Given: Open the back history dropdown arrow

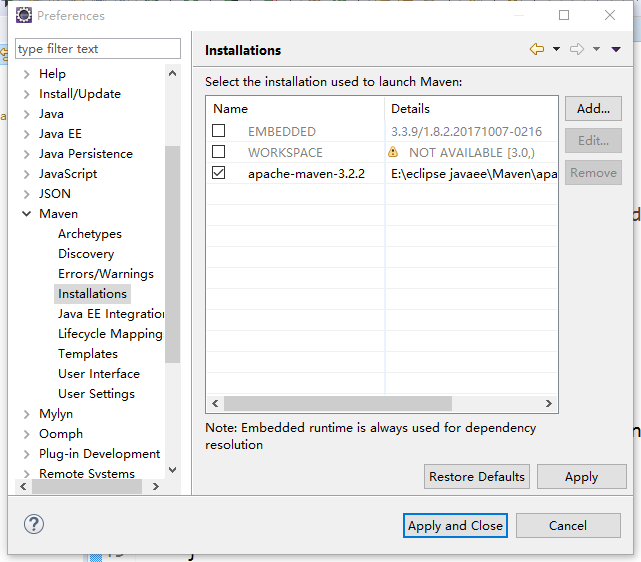Looking at the screenshot, I should click(556, 49).
